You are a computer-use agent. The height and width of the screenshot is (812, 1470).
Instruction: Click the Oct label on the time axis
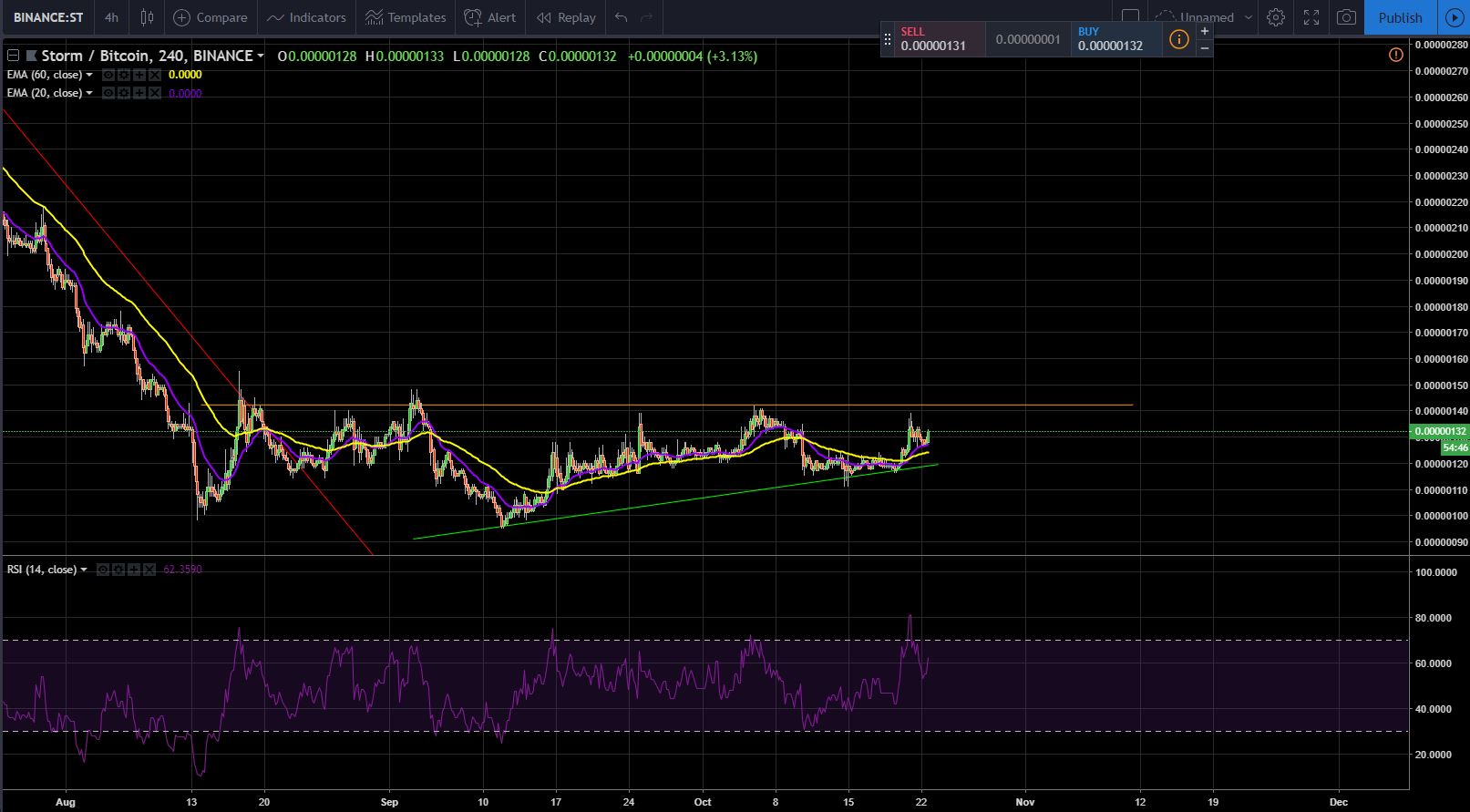[x=702, y=803]
